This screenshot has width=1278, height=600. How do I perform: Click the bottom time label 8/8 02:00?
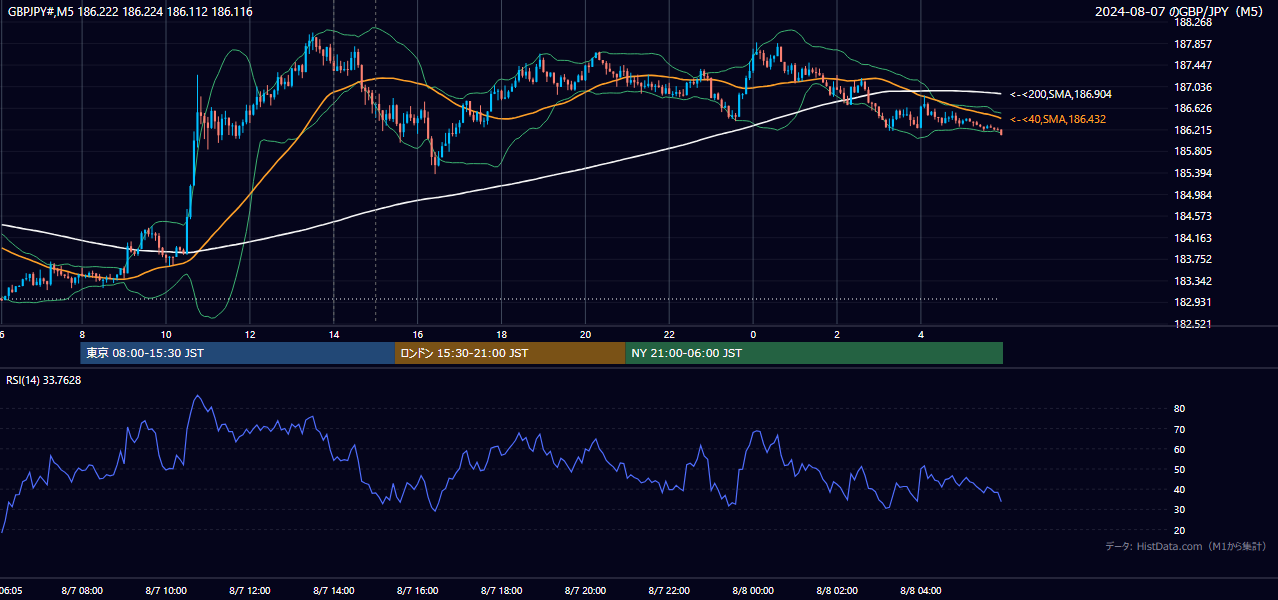click(x=837, y=591)
